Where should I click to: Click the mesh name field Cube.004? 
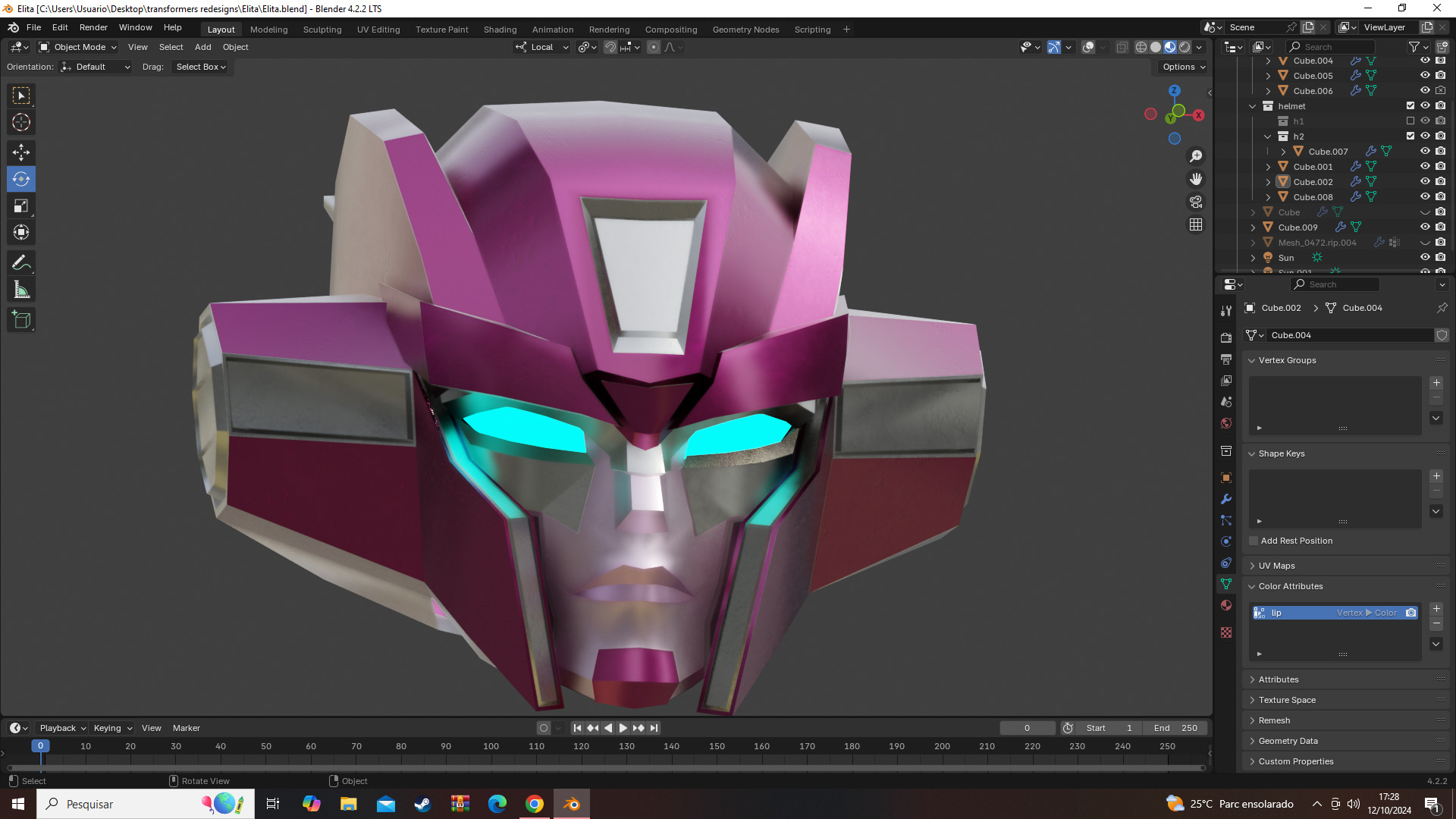1350,335
